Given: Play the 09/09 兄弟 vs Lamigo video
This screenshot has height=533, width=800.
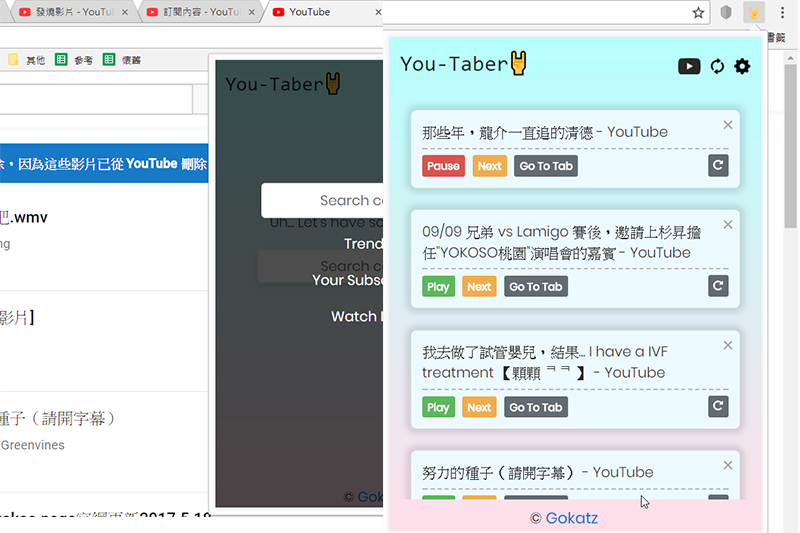Looking at the screenshot, I should pos(438,287).
